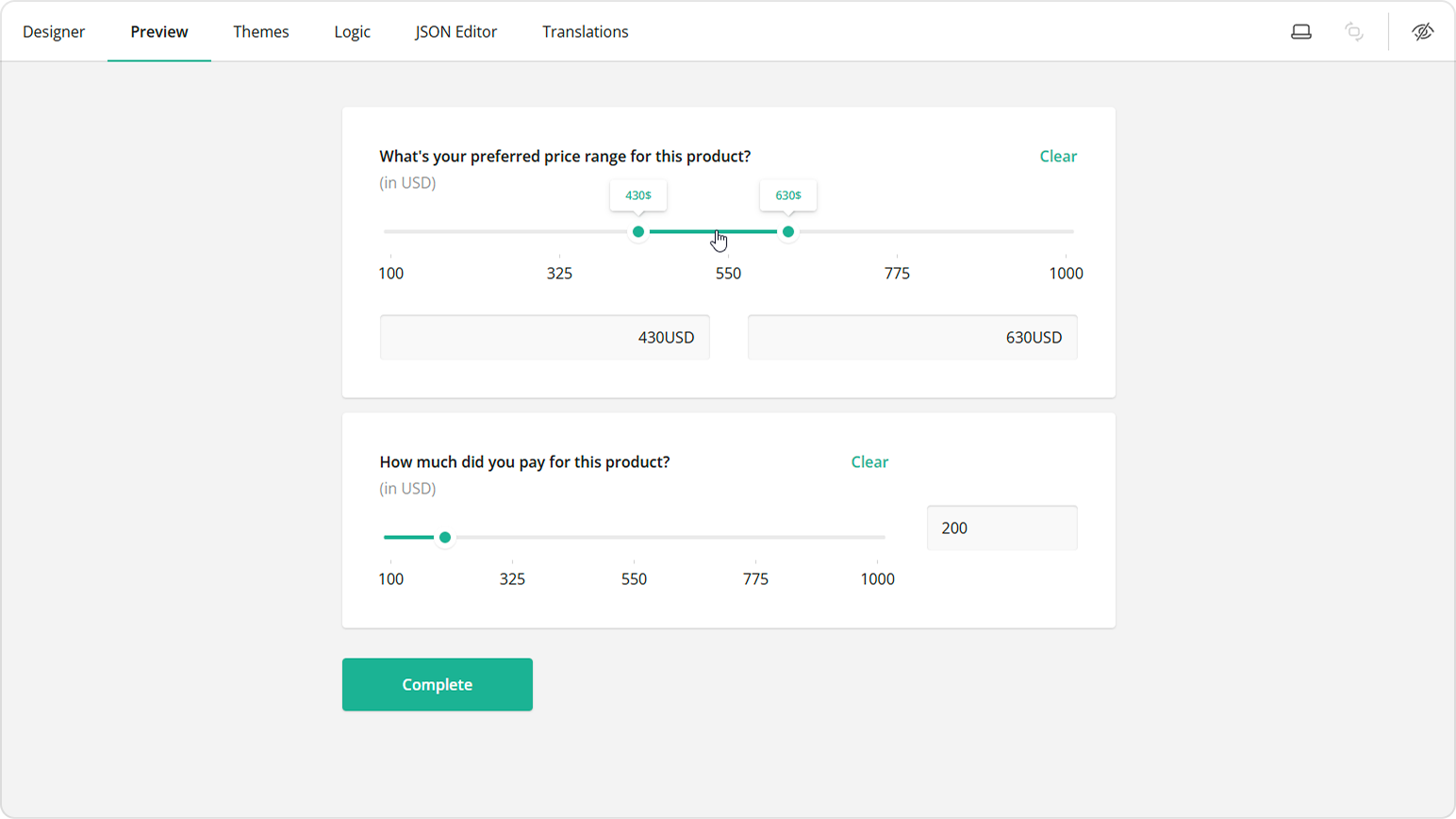
Task: Open the Themes tab
Action: 261,32
